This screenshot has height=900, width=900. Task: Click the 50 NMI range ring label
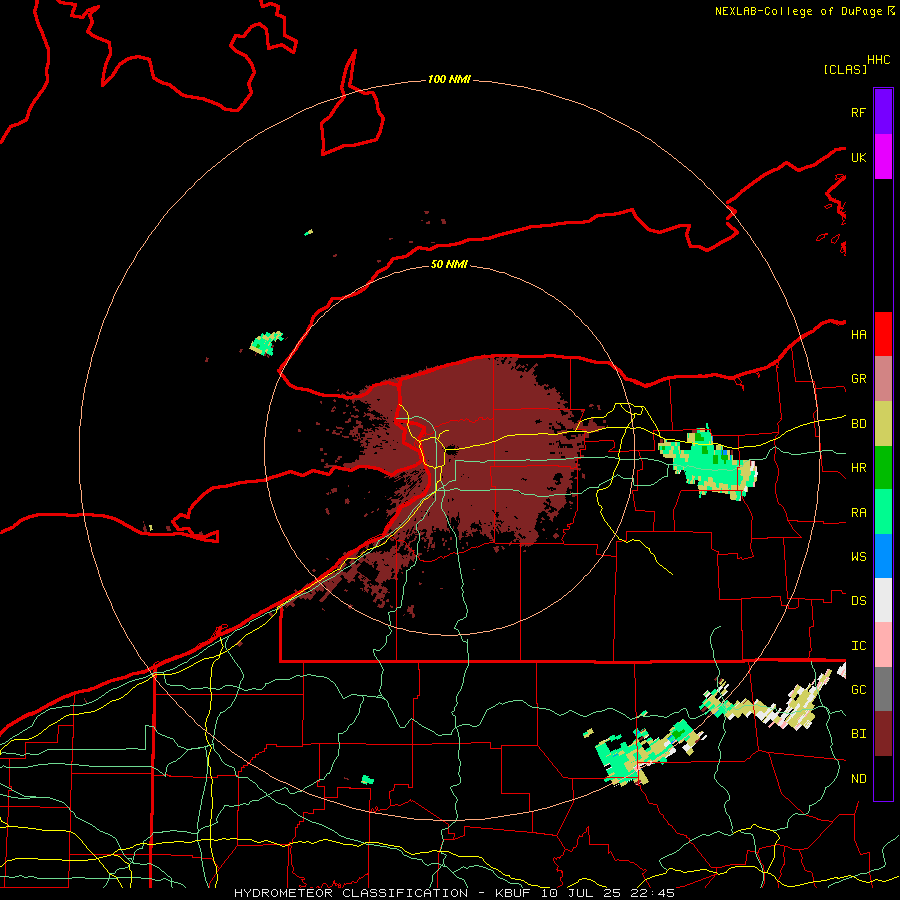coord(449,264)
